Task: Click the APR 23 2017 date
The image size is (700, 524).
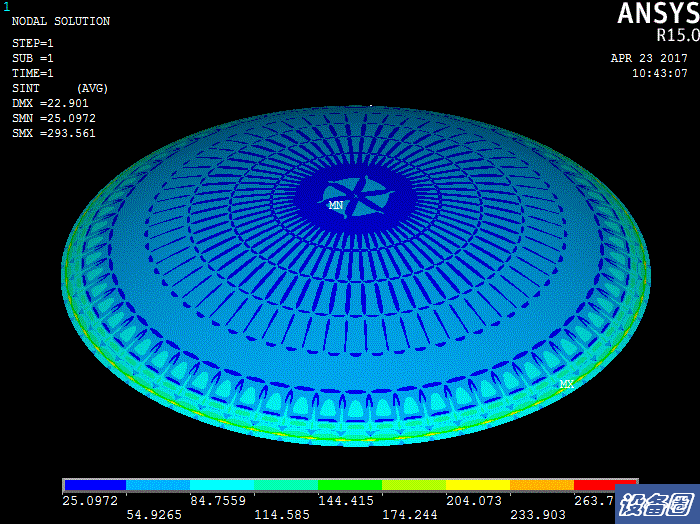Action: (x=649, y=58)
